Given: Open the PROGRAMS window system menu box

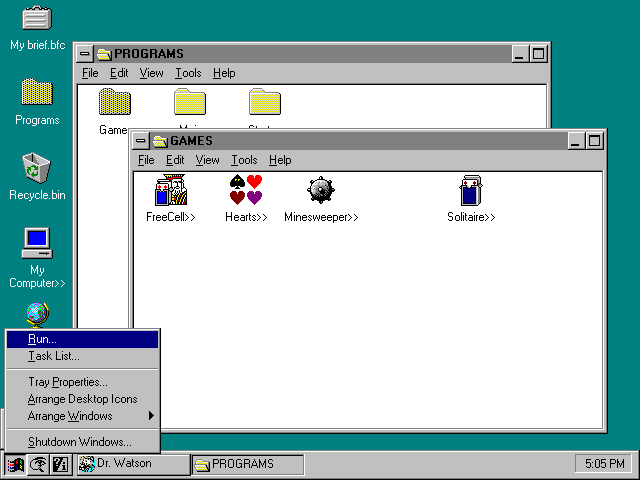Looking at the screenshot, I should coord(84,53).
